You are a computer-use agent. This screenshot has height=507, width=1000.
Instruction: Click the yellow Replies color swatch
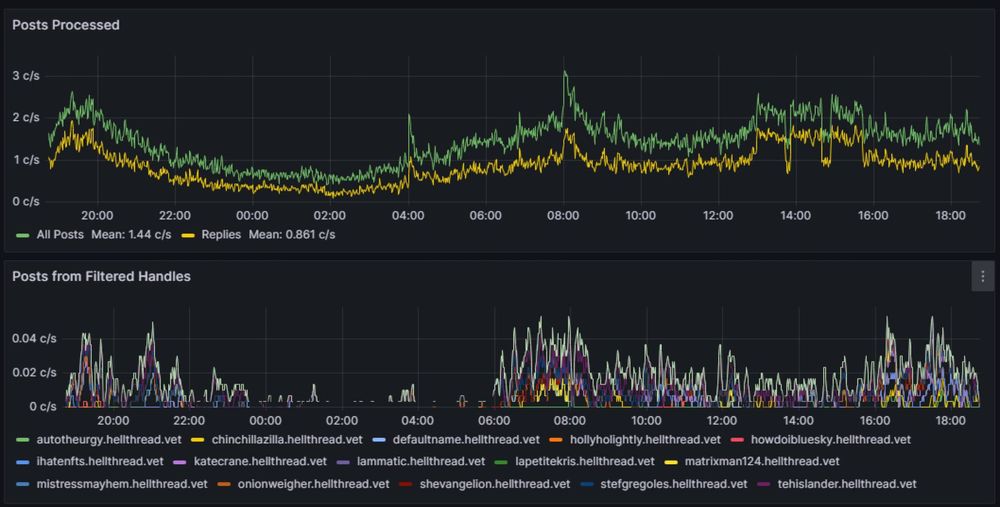tap(188, 235)
